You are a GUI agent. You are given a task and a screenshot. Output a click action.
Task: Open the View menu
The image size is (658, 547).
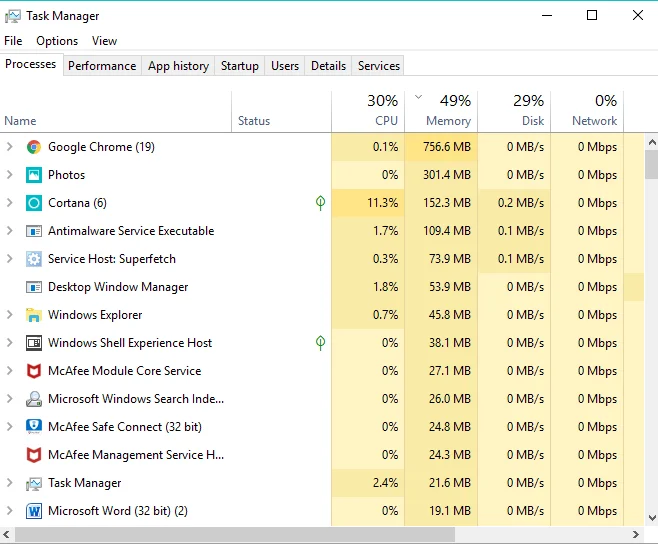tap(104, 41)
